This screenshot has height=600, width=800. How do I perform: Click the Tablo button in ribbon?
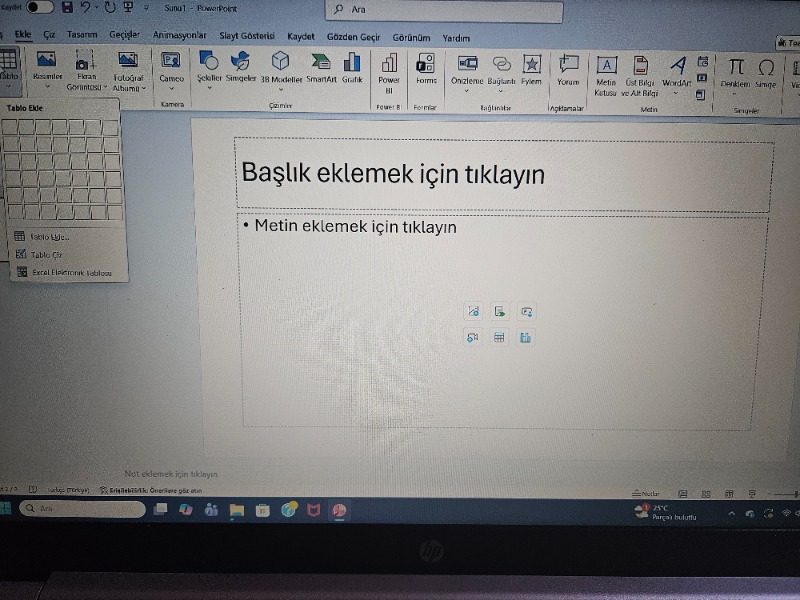(x=9, y=69)
